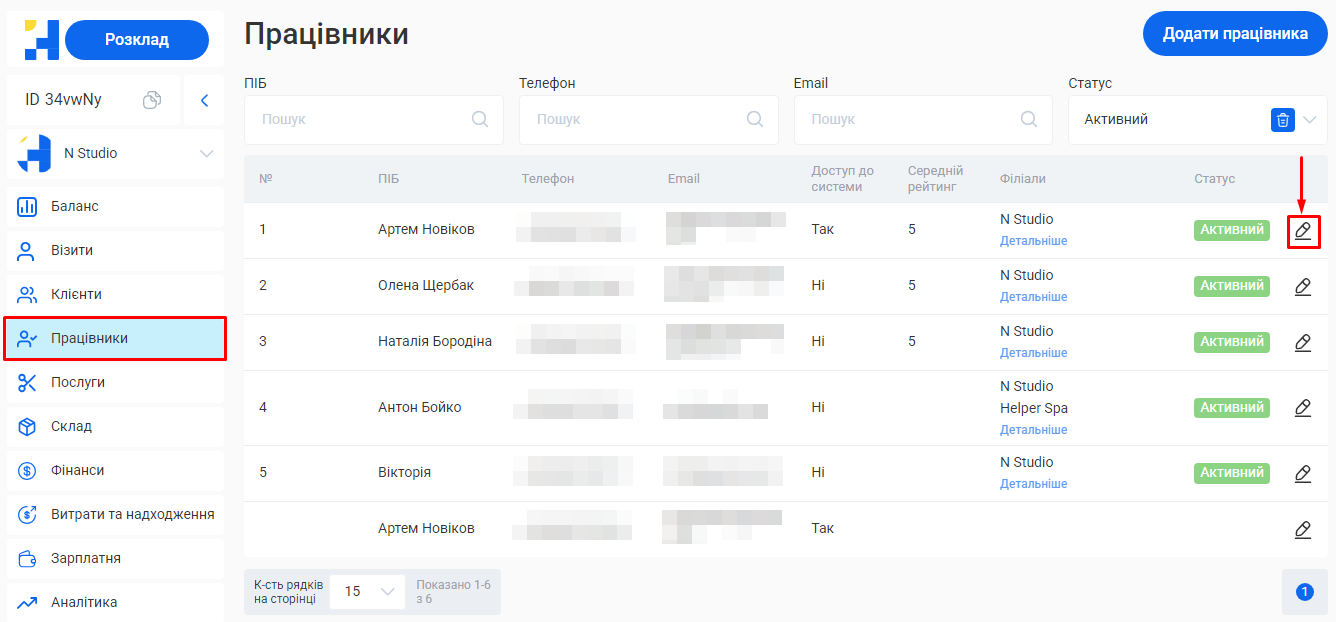Open Зарплатня in the sidebar
Screen dimensions: 1336x622
point(85,558)
